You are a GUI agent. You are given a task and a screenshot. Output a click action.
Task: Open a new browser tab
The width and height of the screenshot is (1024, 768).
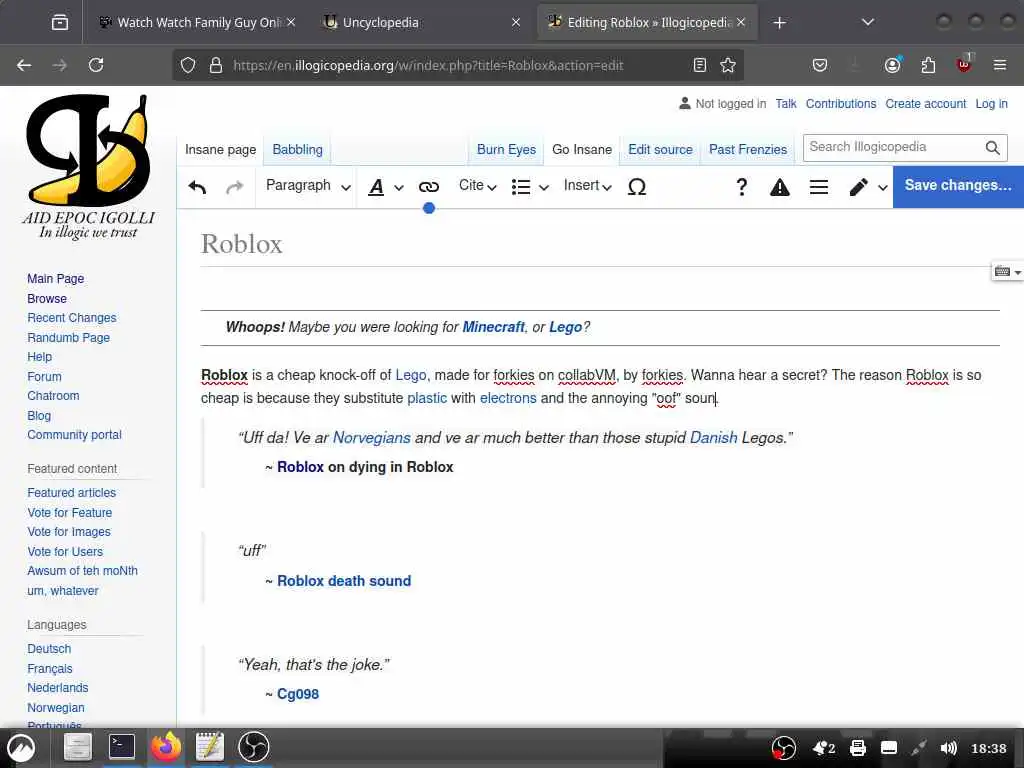point(779,23)
